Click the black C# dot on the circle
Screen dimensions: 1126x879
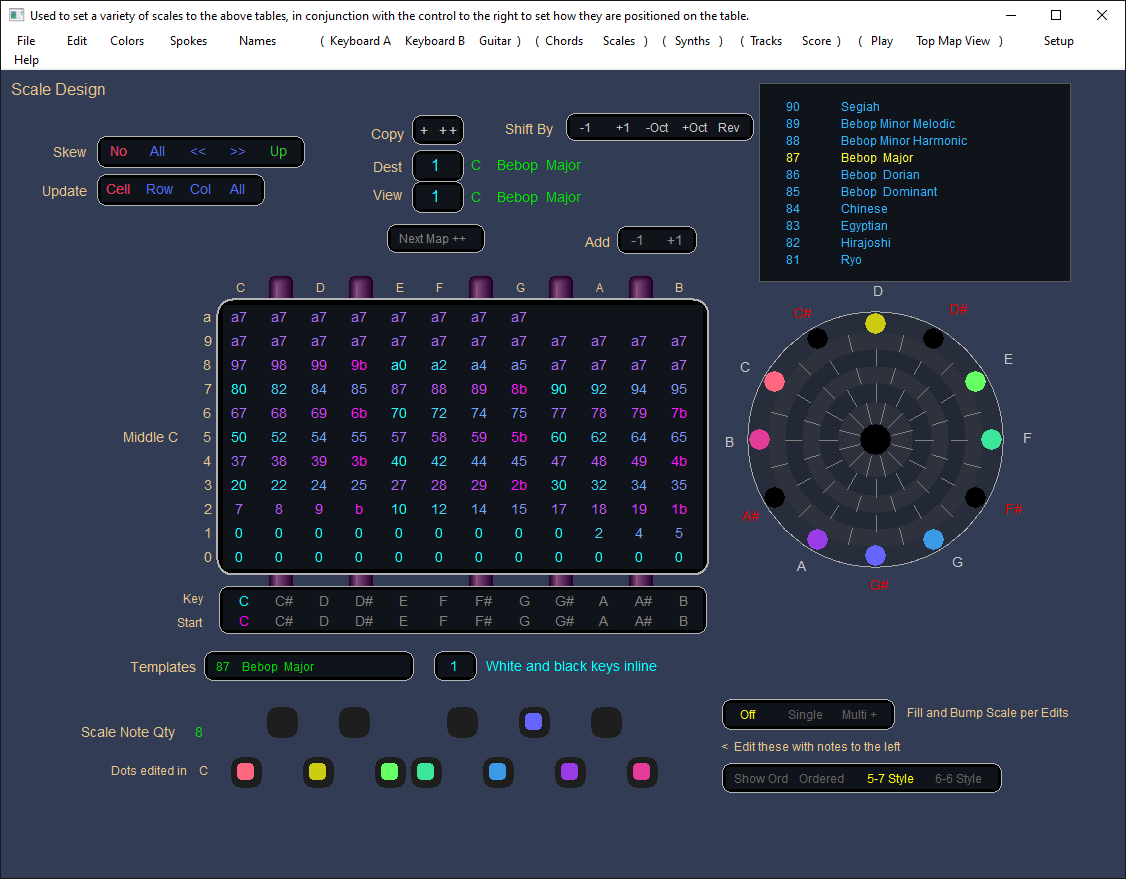click(x=817, y=338)
